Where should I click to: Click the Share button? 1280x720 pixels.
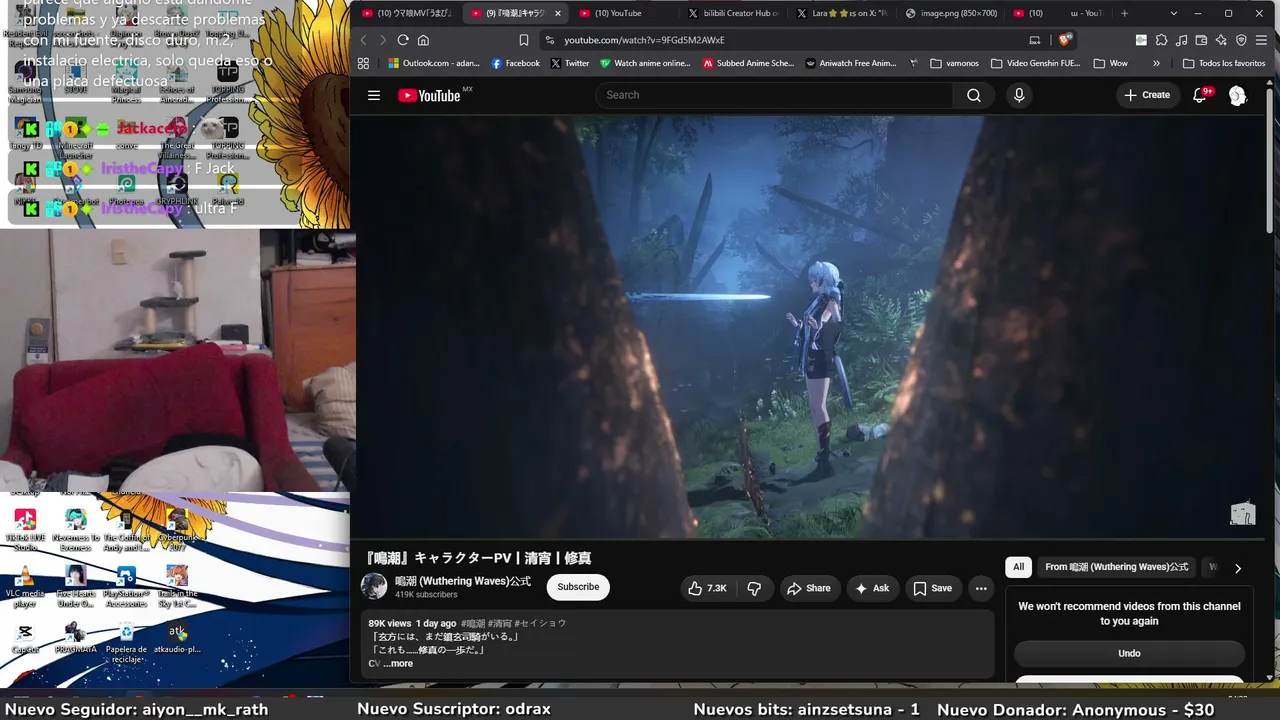tap(810, 588)
